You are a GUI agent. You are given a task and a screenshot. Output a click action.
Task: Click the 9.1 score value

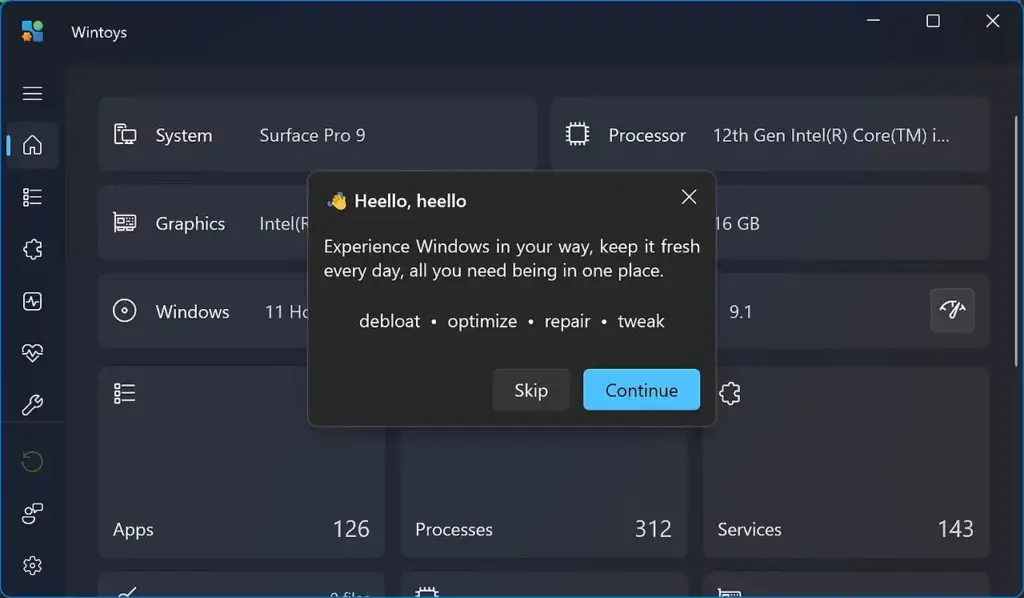tap(741, 311)
